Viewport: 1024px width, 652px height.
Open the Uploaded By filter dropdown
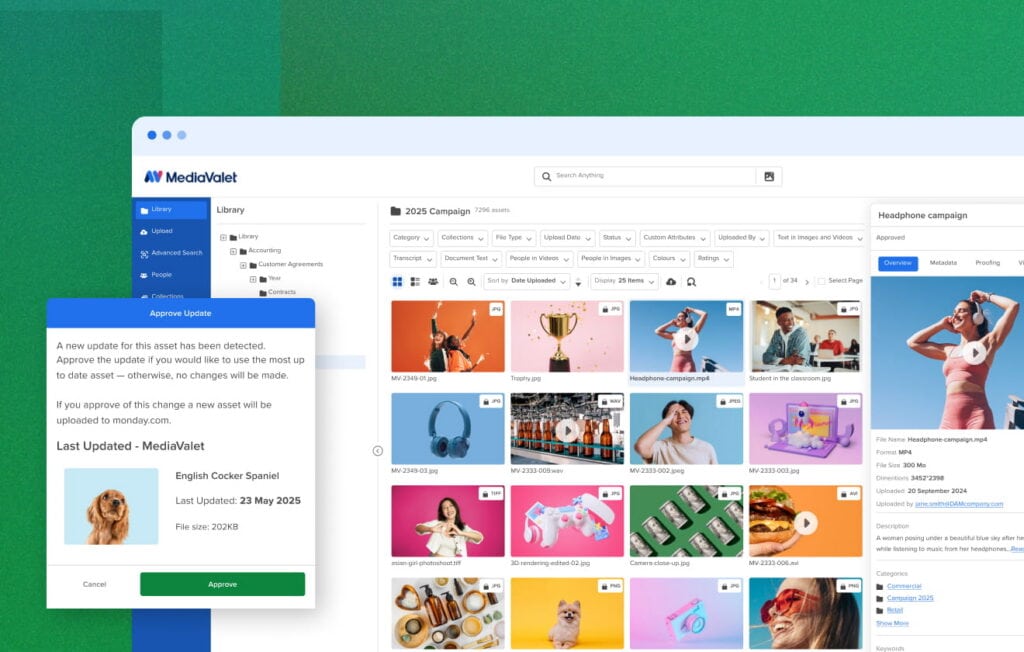[x=742, y=238]
